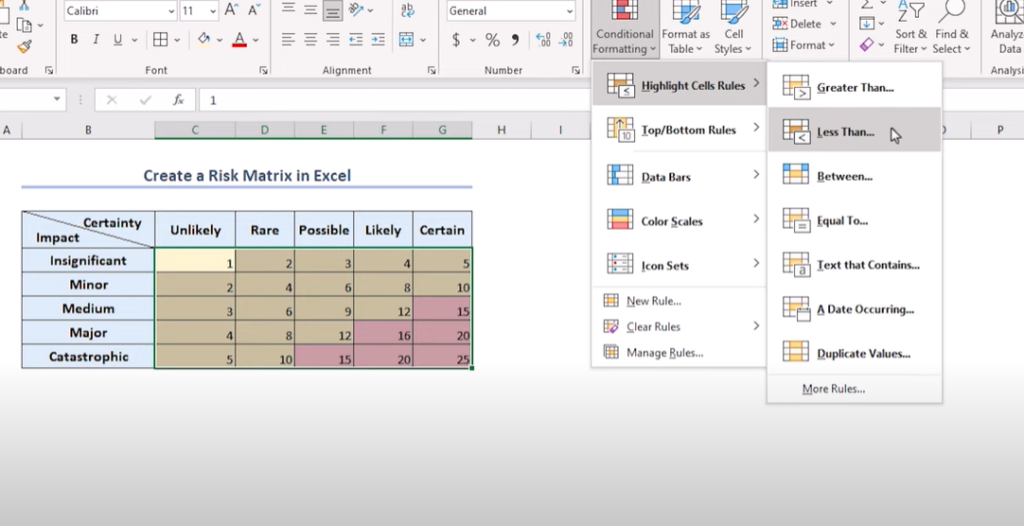Click the Comma Style icon
1024x526 pixels.
(515, 40)
